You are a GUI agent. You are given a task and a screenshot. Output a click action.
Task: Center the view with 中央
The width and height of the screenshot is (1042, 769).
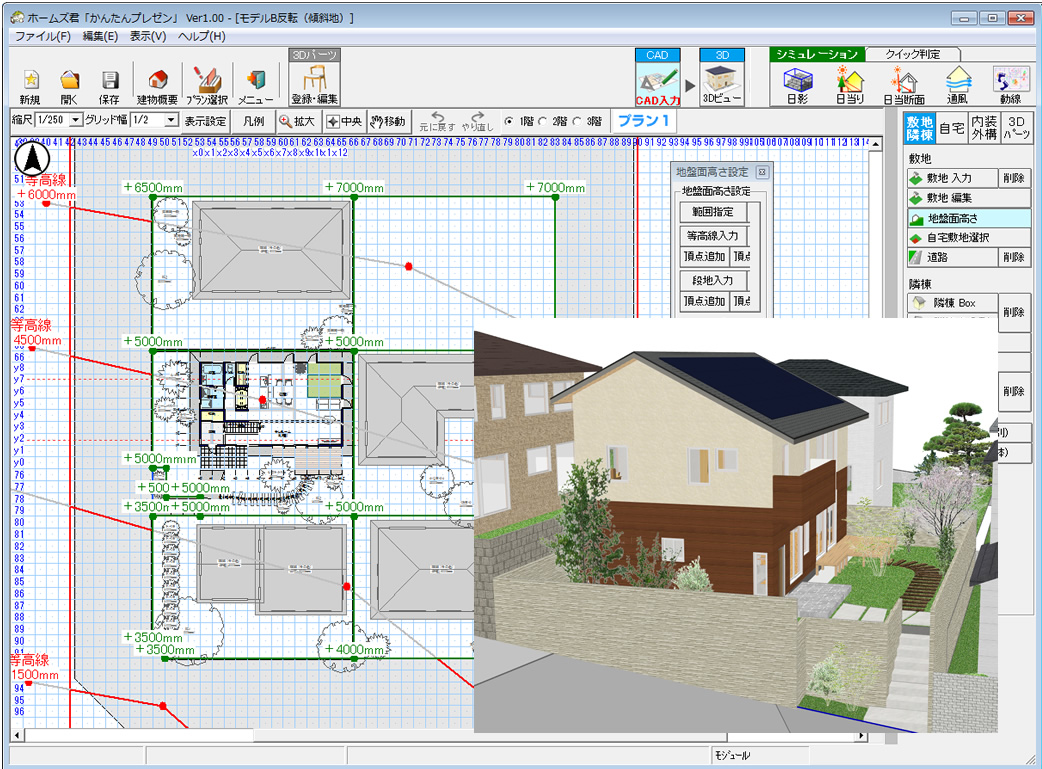click(344, 121)
